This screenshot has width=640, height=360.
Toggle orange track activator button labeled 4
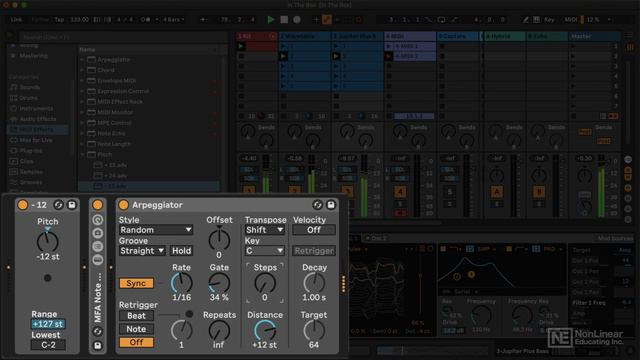[x=400, y=191]
